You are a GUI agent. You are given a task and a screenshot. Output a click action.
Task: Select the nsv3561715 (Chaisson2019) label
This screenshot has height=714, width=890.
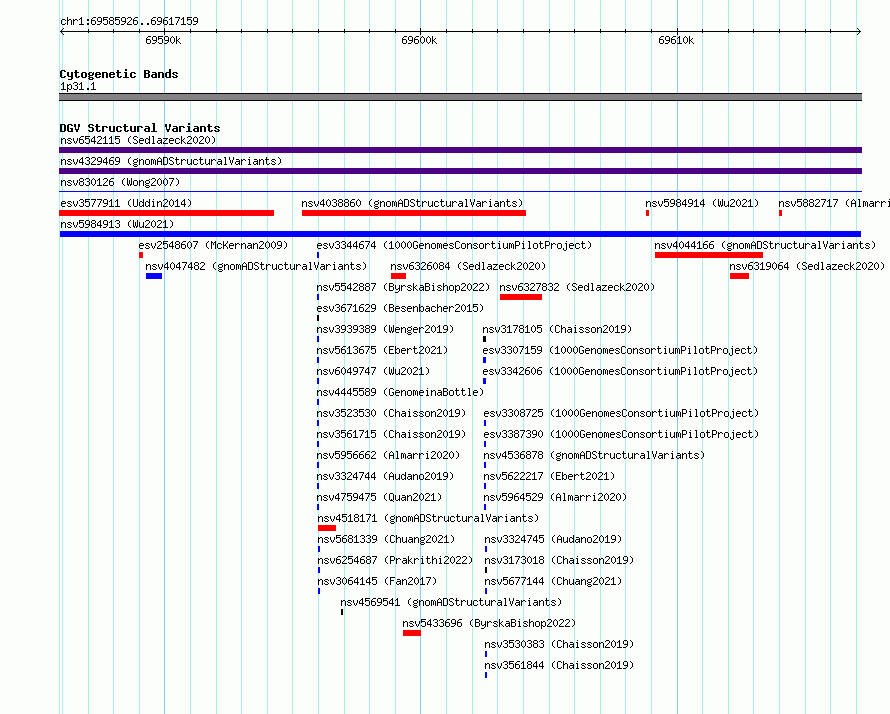click(x=391, y=434)
